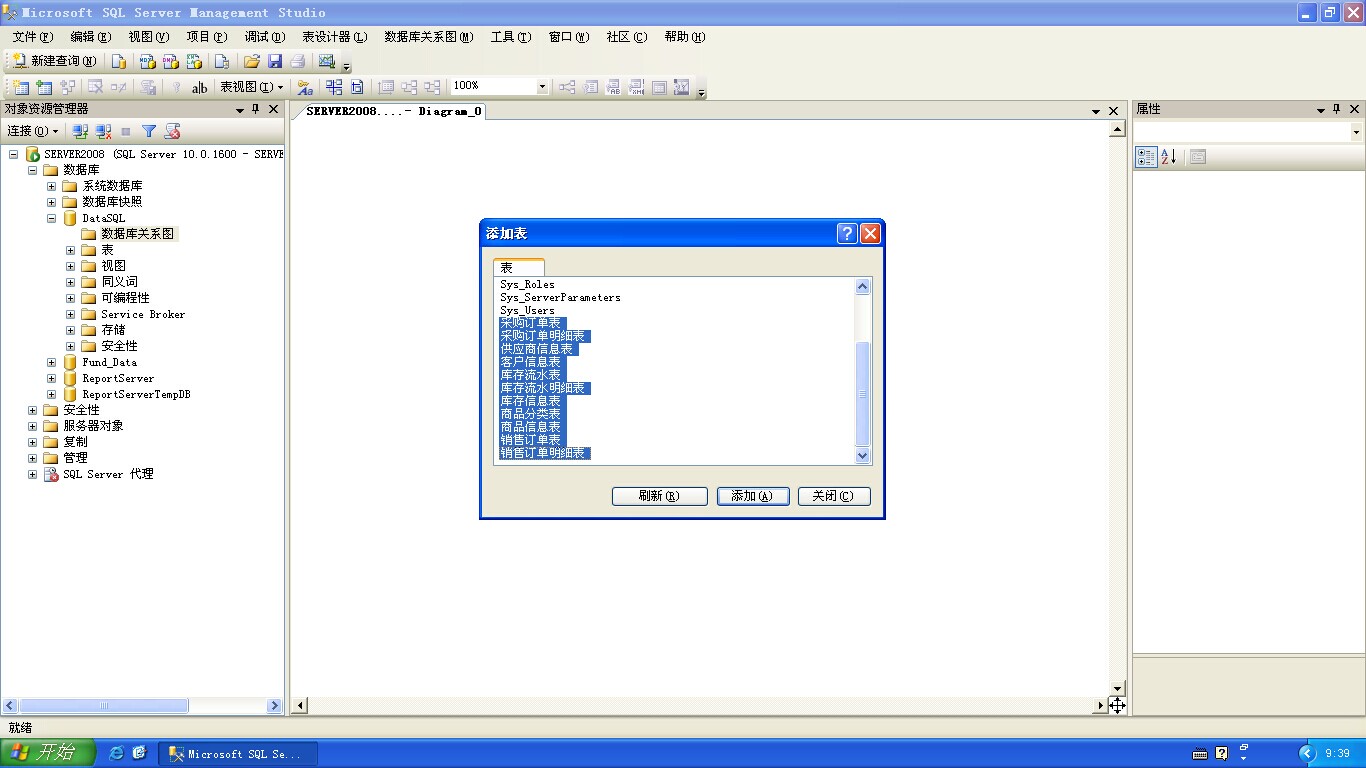Select the SERVER2008 Diagram_0 document tab
Screen dimensions: 1366x768
coord(392,111)
